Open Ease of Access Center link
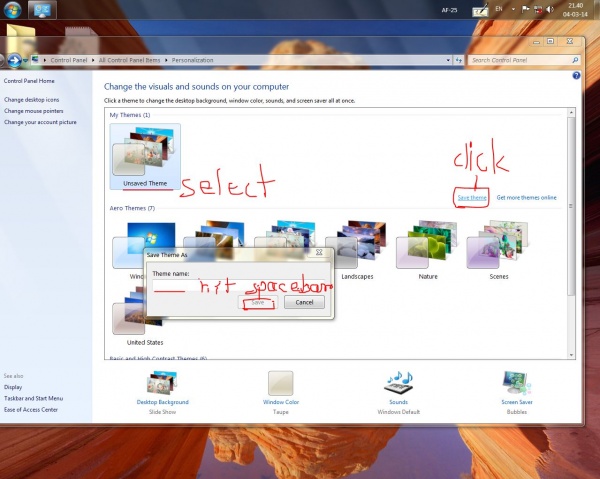This screenshot has width=600, height=479. (31, 410)
